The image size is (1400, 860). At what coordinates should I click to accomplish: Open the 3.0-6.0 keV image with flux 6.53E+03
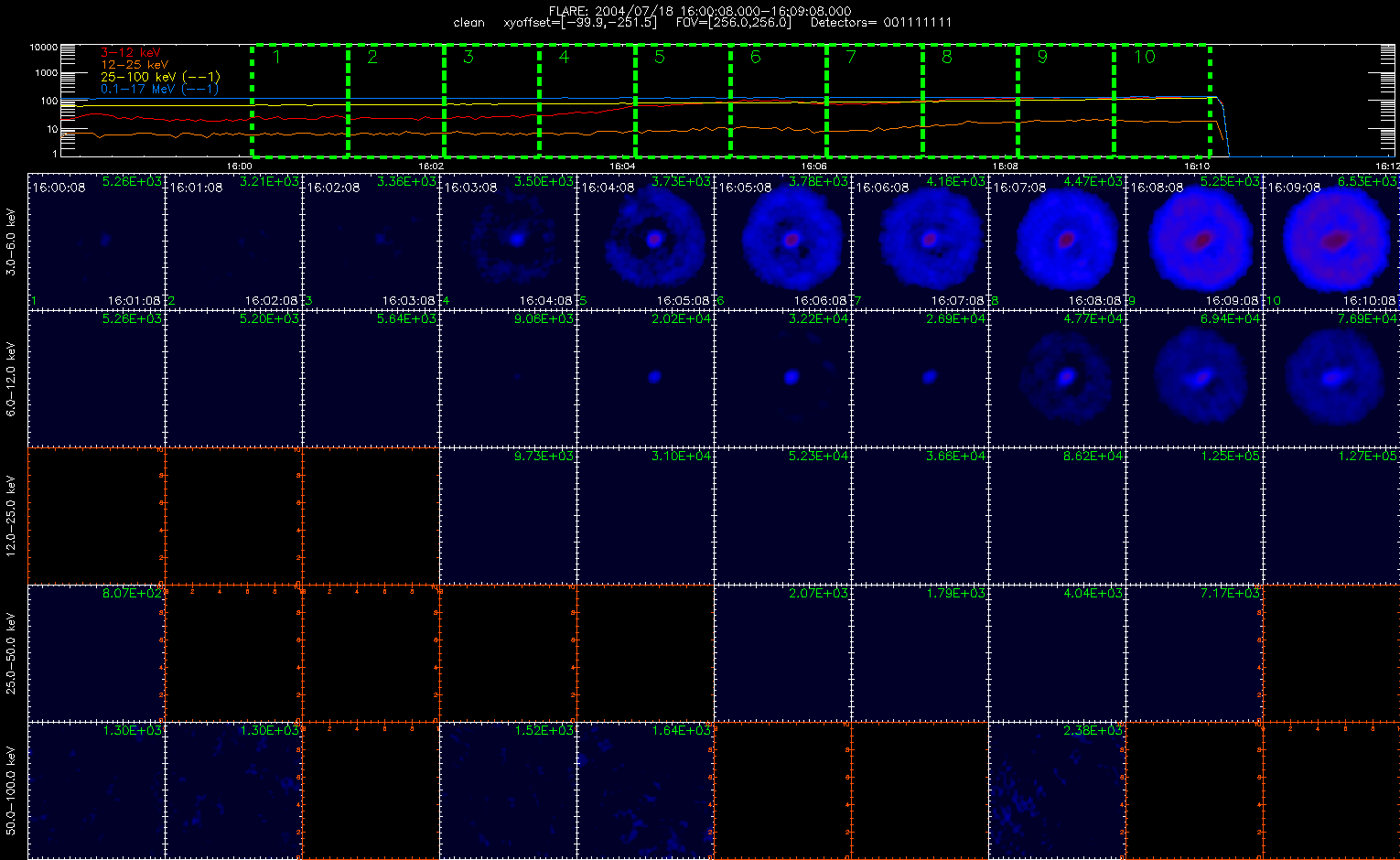click(1331, 241)
